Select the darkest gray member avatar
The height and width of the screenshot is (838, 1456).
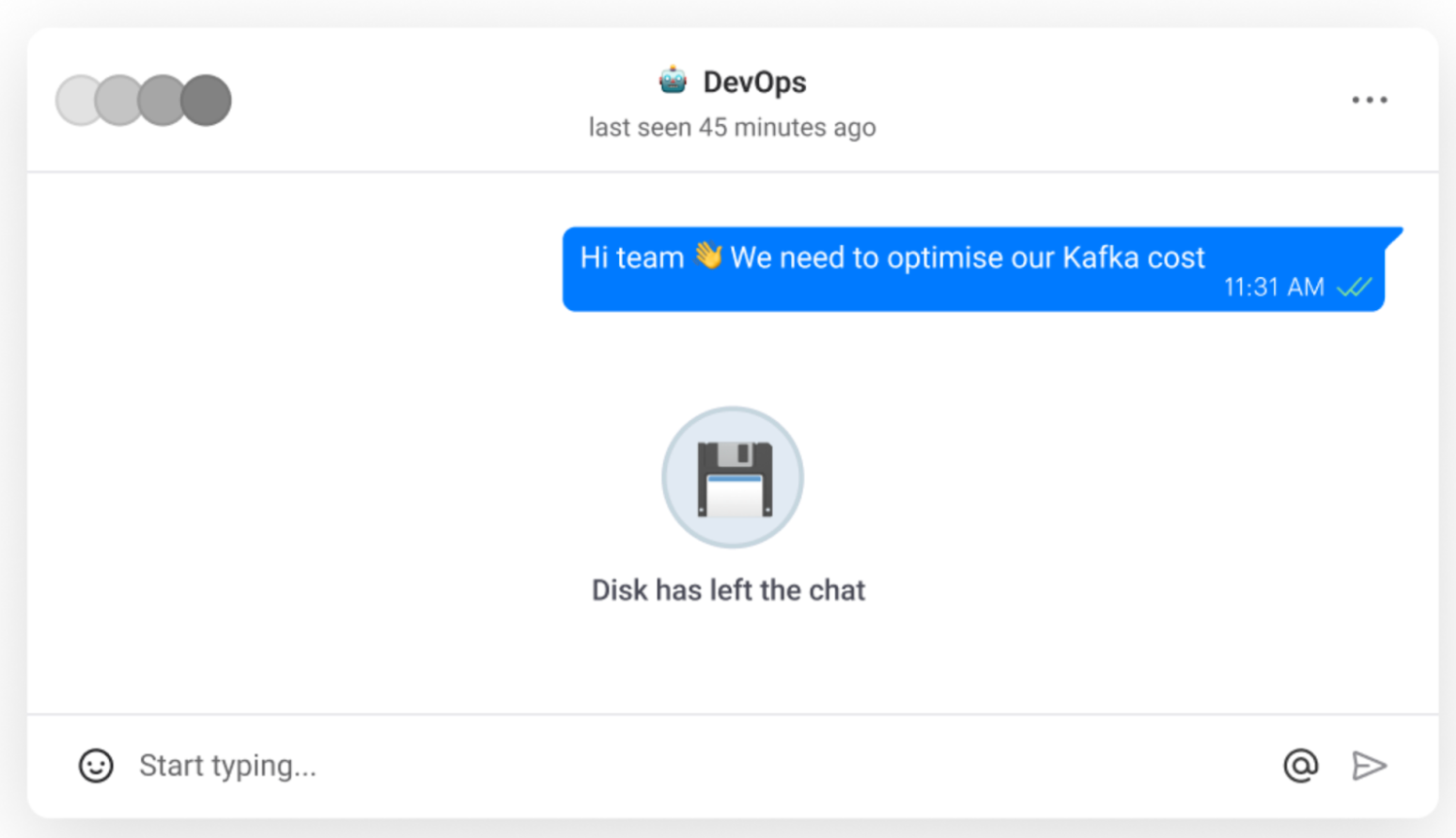tap(207, 100)
